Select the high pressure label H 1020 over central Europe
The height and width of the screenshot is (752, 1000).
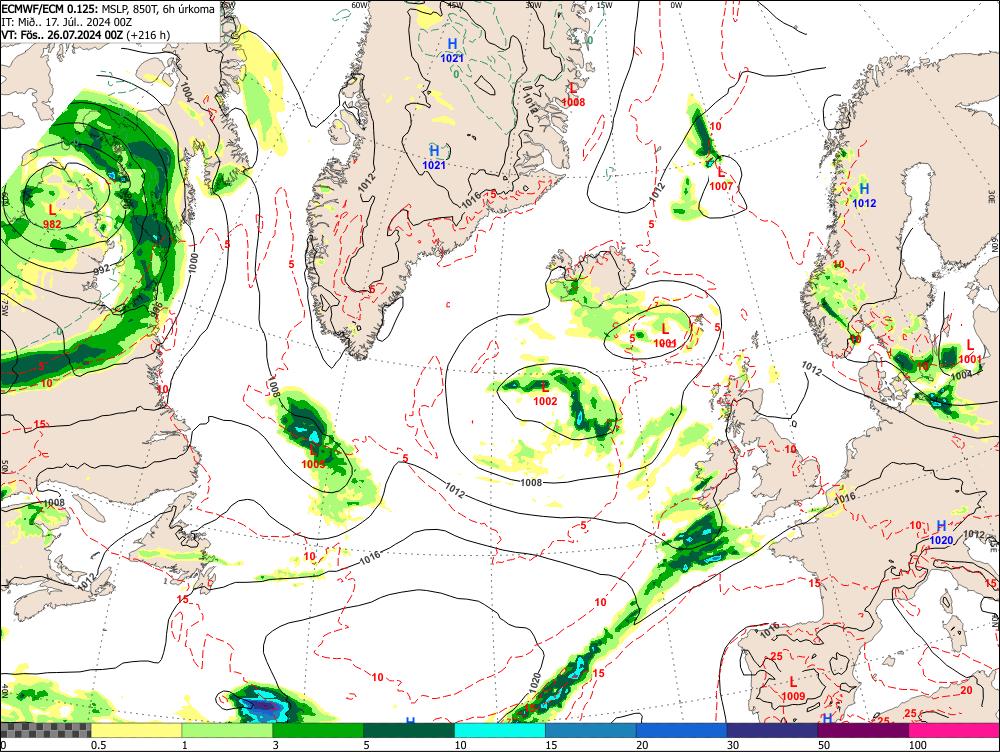[x=941, y=533]
